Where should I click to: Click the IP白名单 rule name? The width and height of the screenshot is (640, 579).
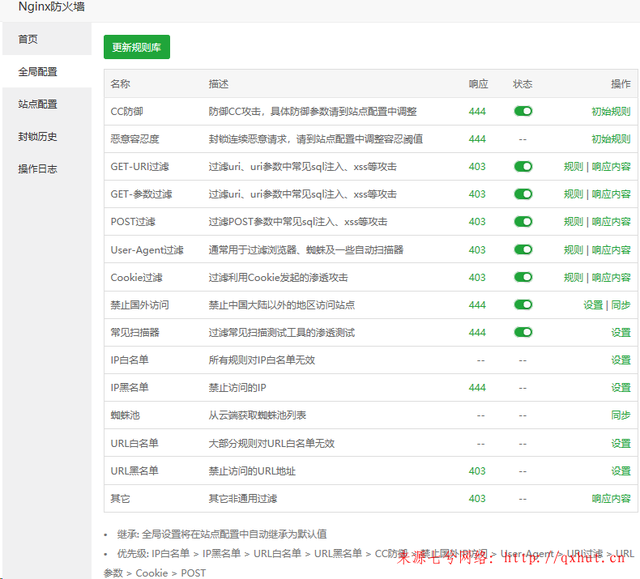(x=129, y=360)
